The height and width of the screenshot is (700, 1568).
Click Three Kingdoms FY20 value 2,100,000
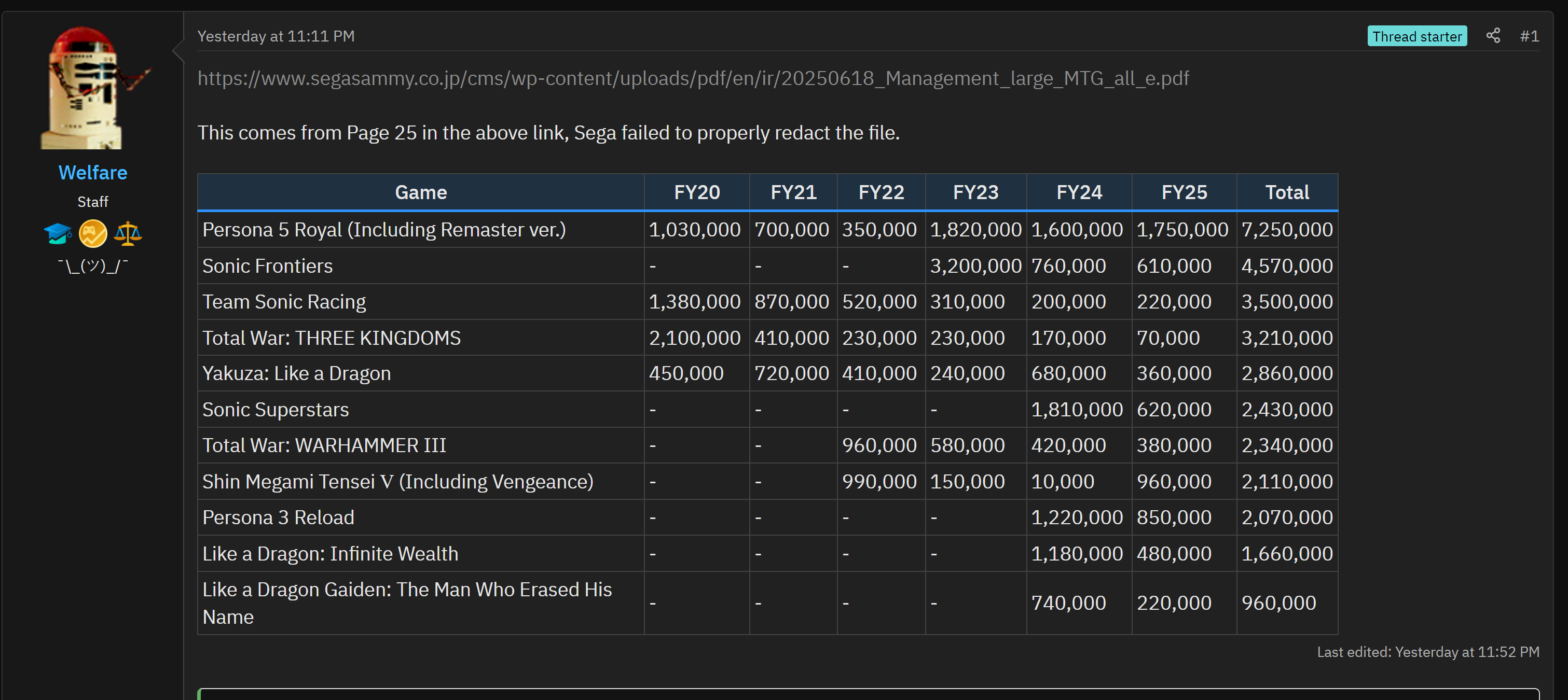695,338
